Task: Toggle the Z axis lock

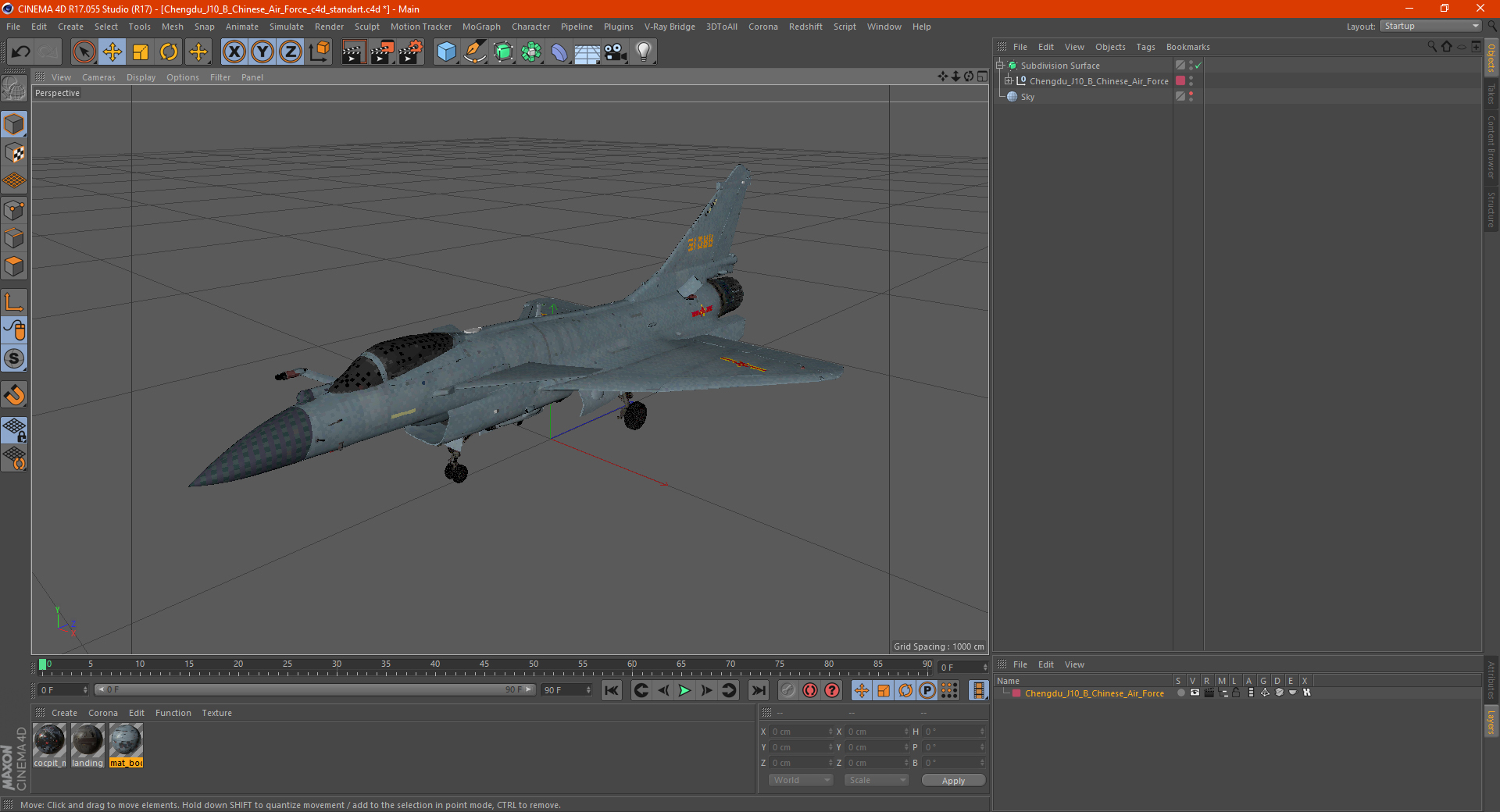Action: [x=291, y=52]
